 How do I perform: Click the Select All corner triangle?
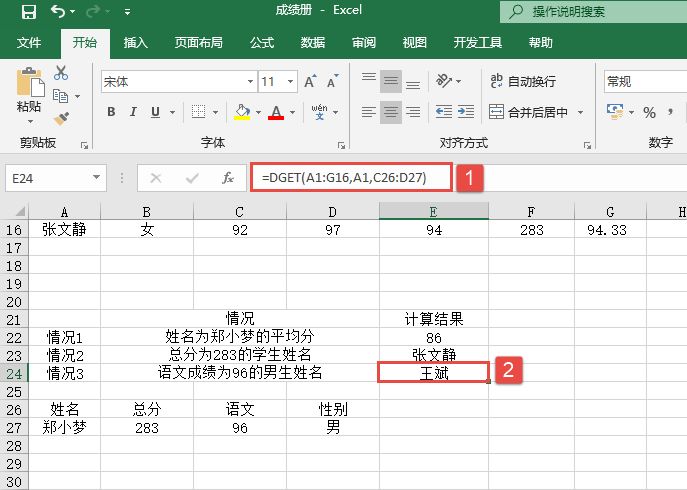(19, 212)
